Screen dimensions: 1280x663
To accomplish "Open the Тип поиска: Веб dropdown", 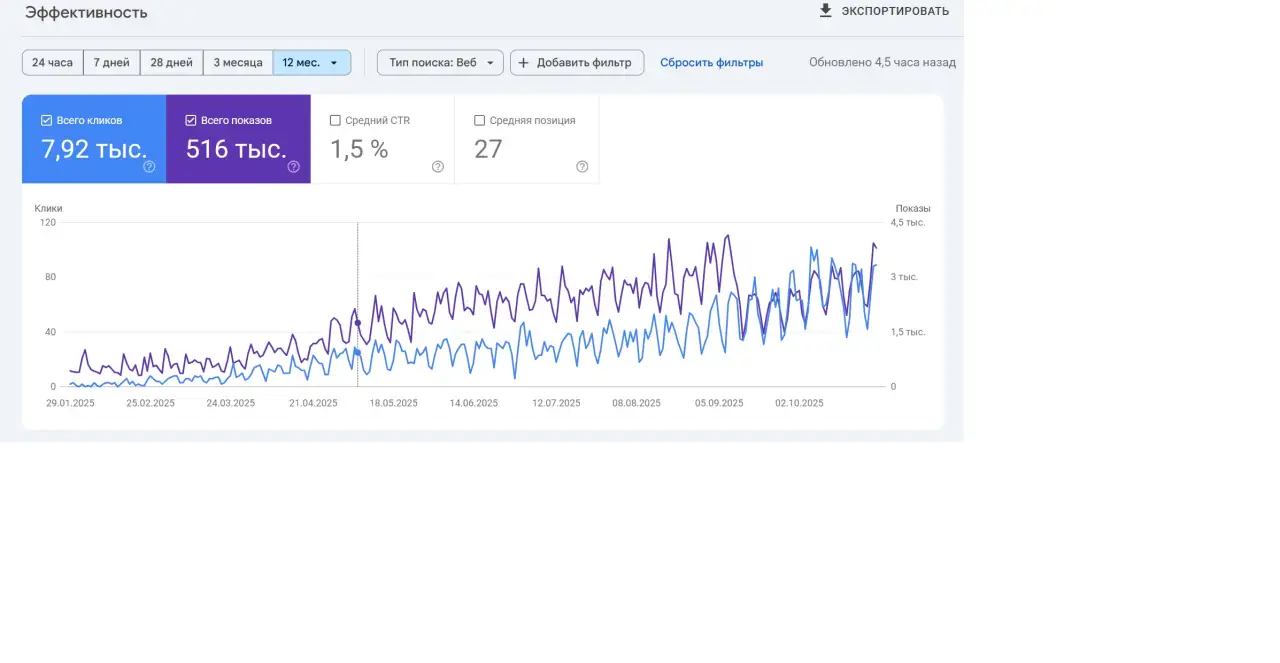I will tap(440, 62).
